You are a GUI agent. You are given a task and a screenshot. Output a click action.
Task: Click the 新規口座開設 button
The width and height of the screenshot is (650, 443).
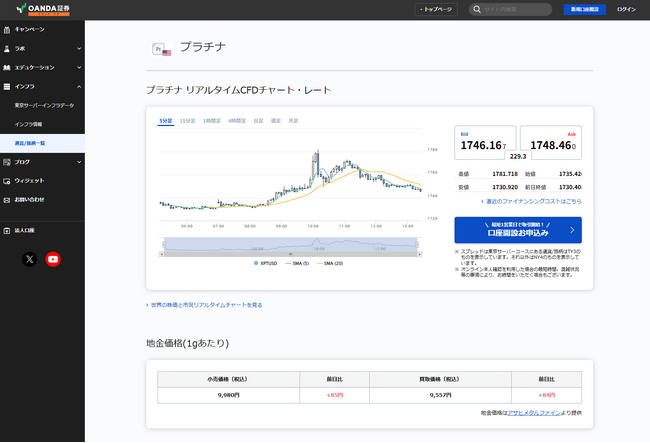tap(585, 9)
